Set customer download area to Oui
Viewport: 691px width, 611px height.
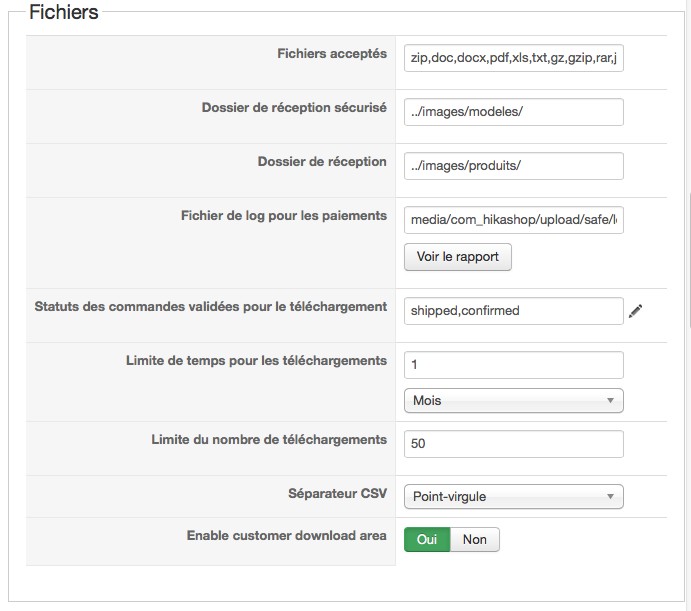[x=427, y=539]
